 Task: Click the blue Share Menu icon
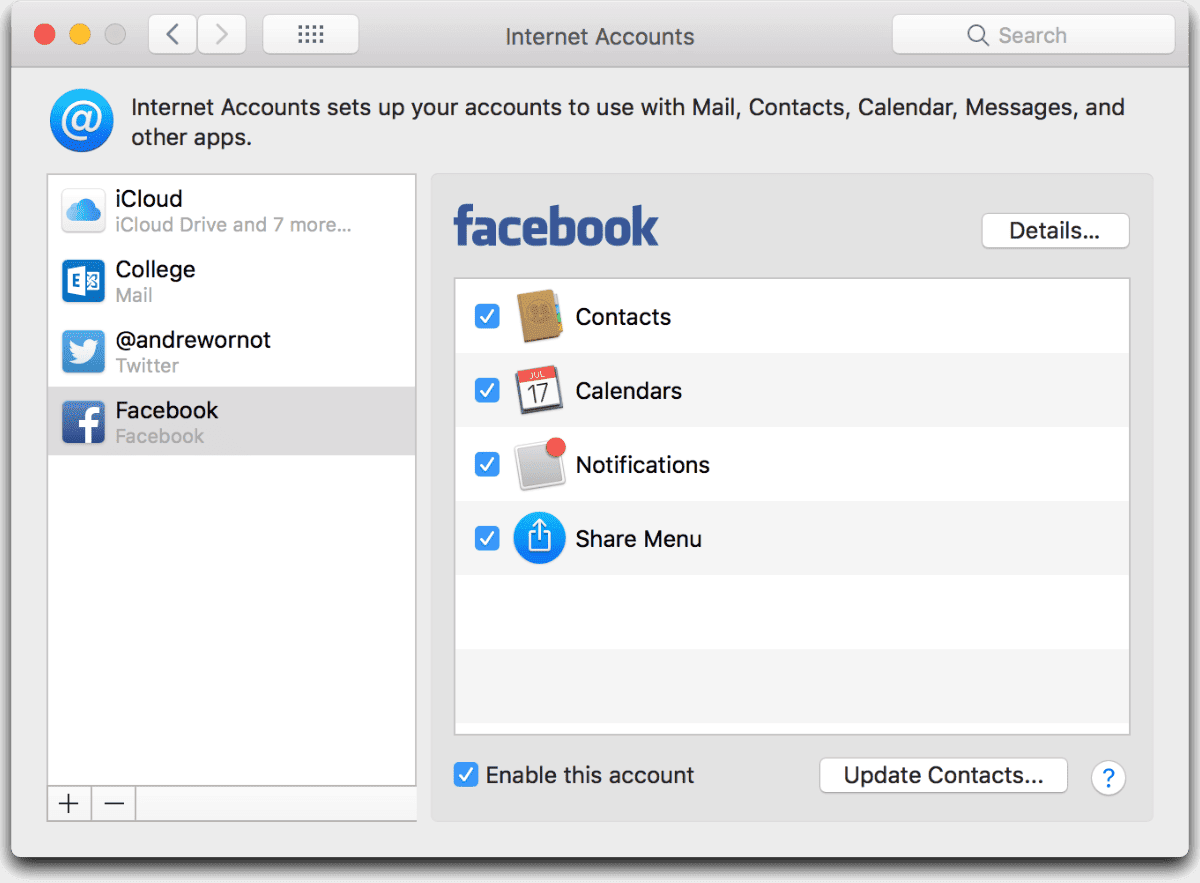(x=539, y=538)
